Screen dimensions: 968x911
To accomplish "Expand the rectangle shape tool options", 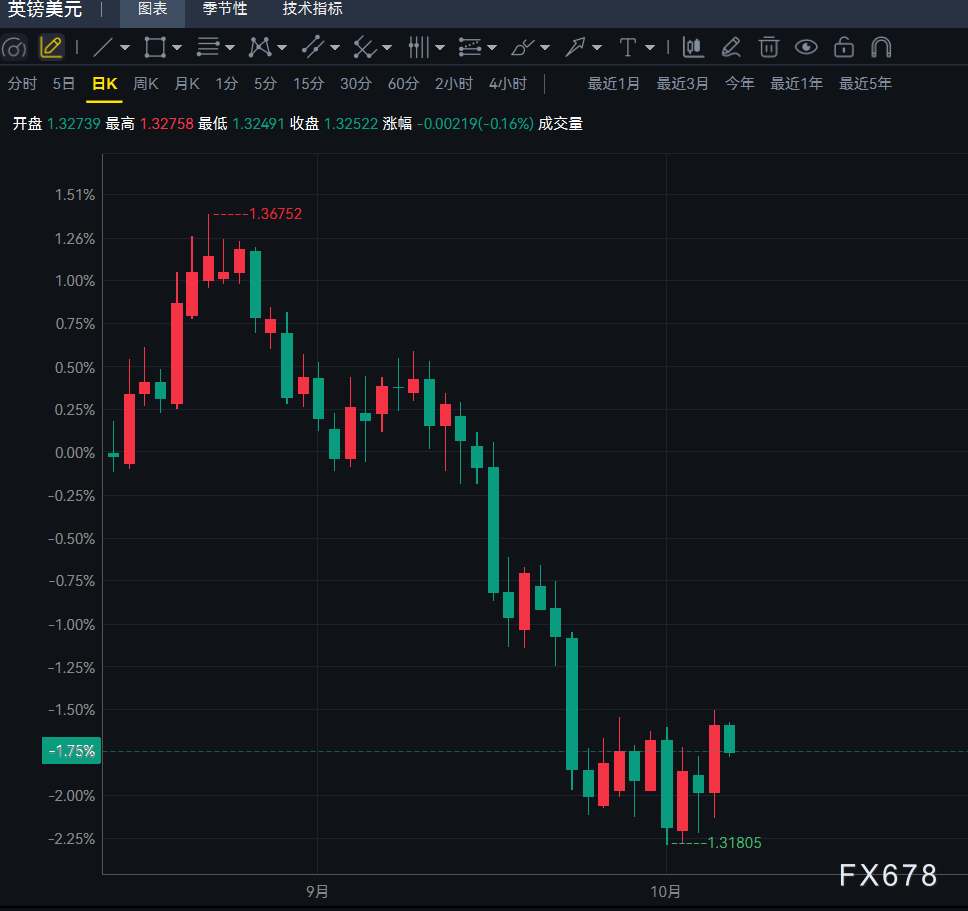I will (177, 48).
